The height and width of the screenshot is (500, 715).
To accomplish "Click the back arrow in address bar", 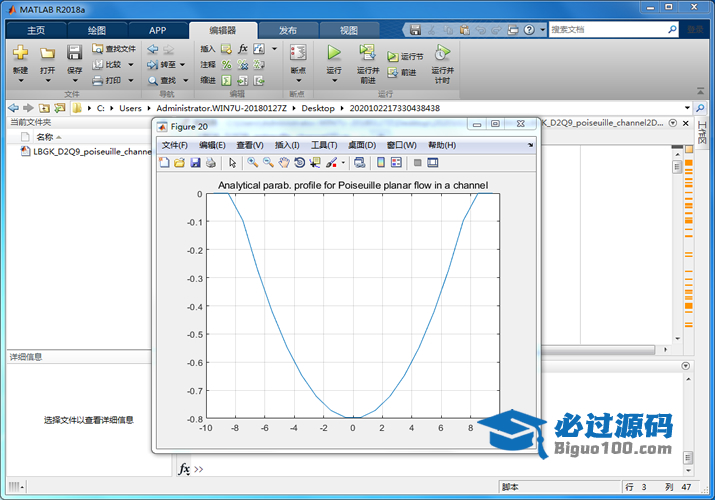I will 14,108.
